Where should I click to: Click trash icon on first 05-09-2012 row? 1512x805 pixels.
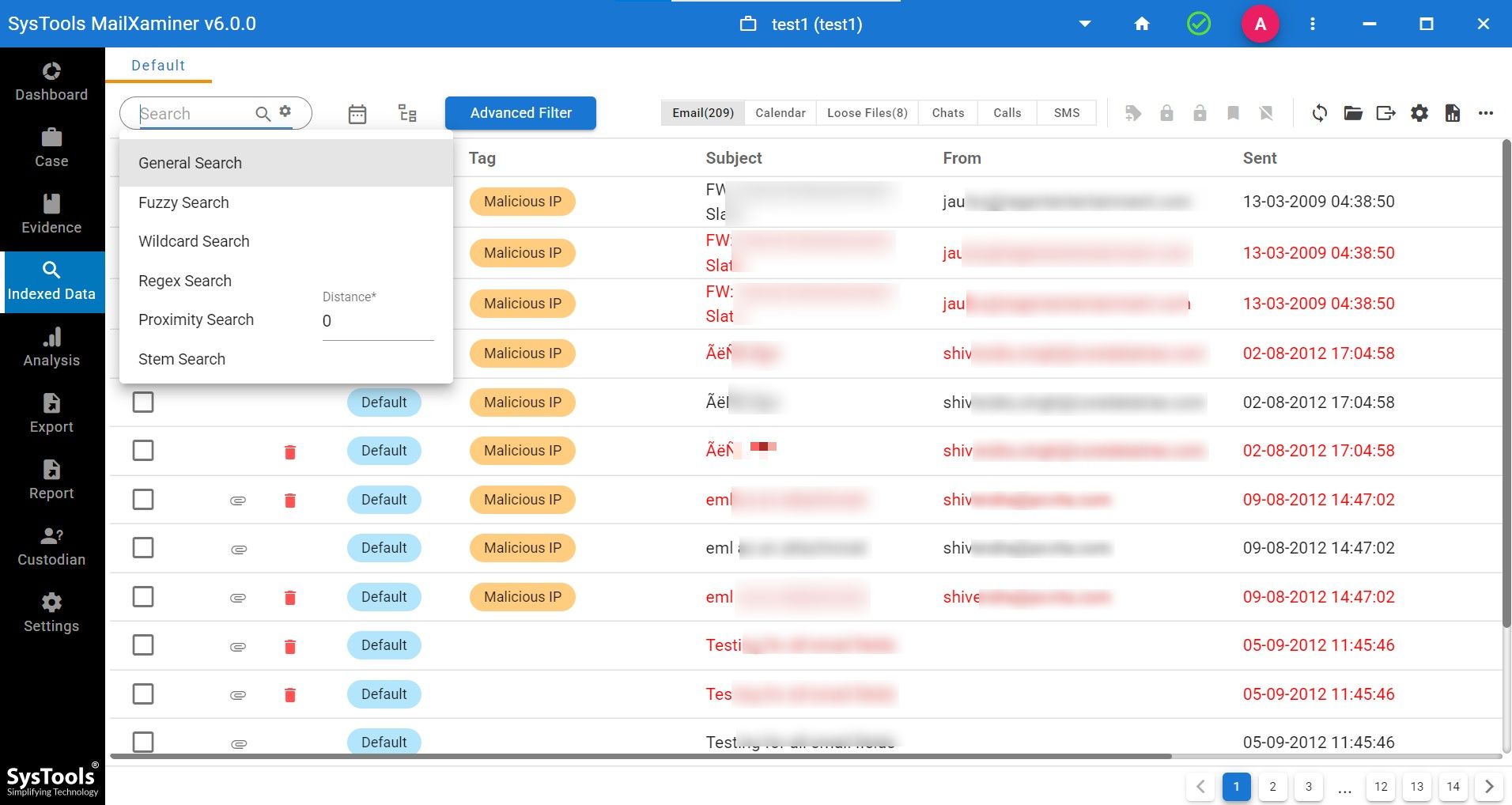point(290,646)
